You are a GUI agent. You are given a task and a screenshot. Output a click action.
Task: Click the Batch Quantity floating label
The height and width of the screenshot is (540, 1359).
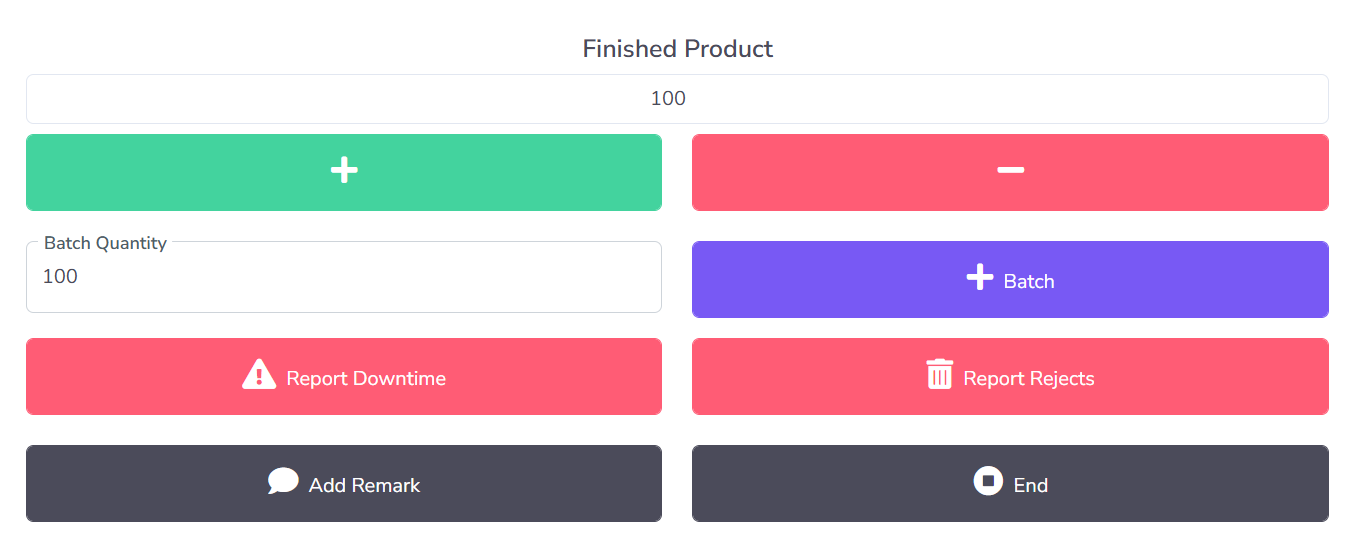pos(105,243)
